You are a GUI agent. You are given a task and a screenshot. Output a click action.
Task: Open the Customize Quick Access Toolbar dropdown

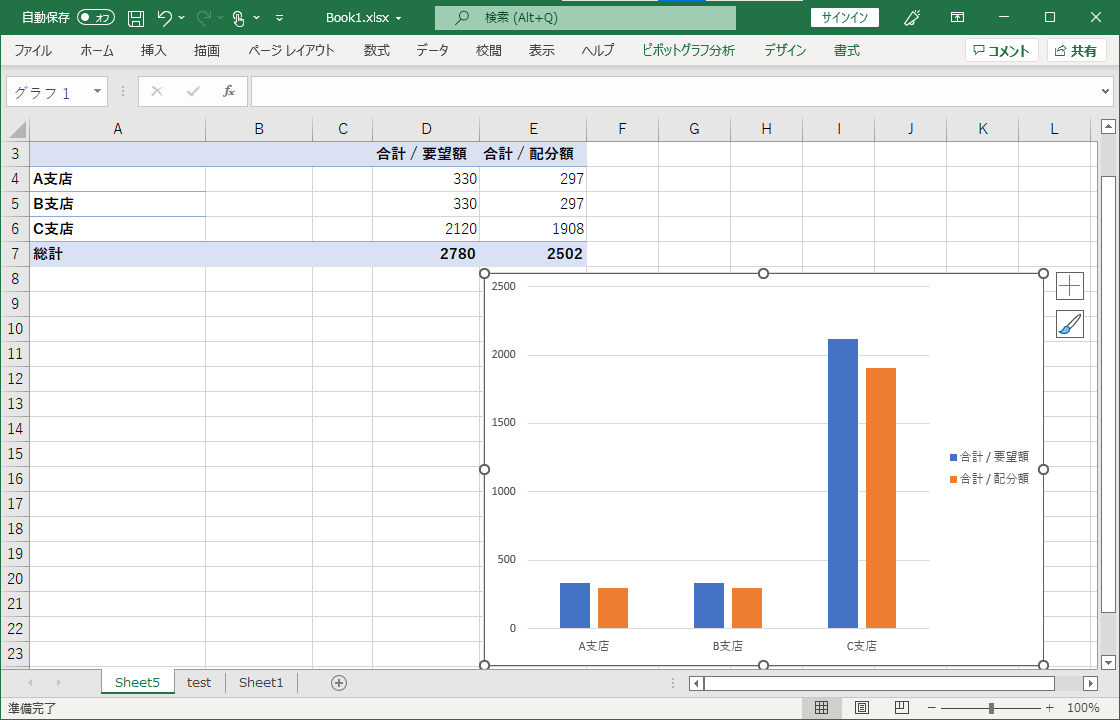279,18
